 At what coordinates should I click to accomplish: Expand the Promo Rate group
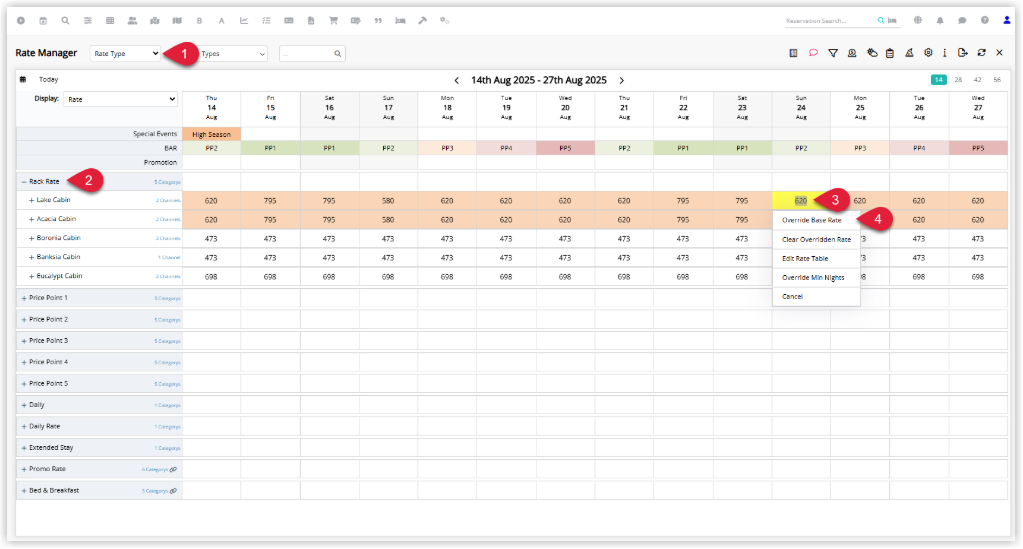tap(24, 469)
